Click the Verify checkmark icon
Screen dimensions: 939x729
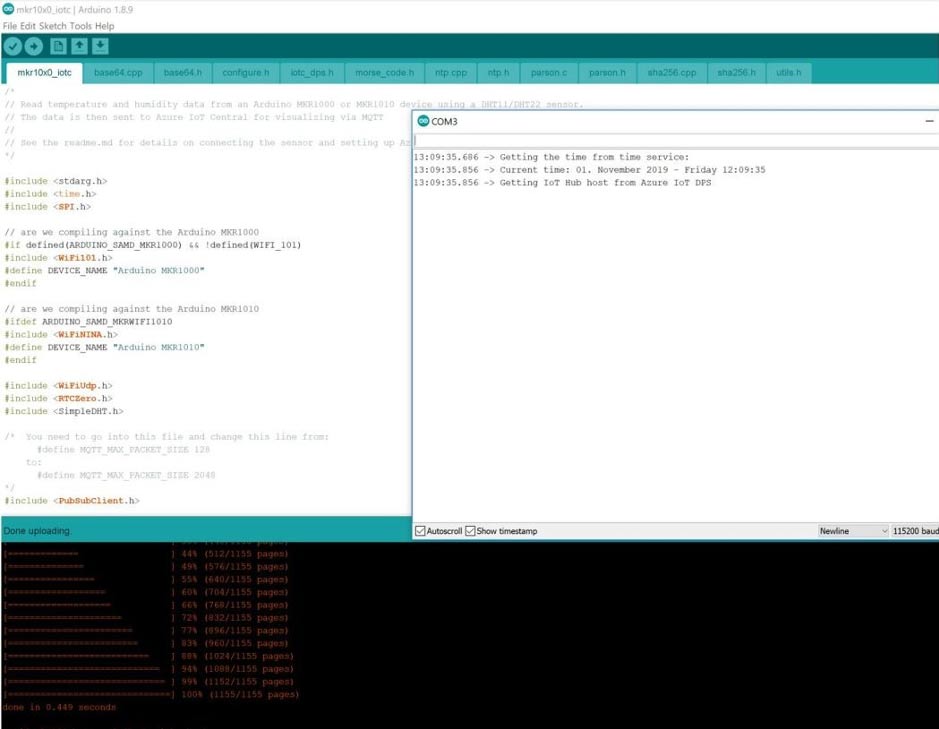(x=13, y=45)
